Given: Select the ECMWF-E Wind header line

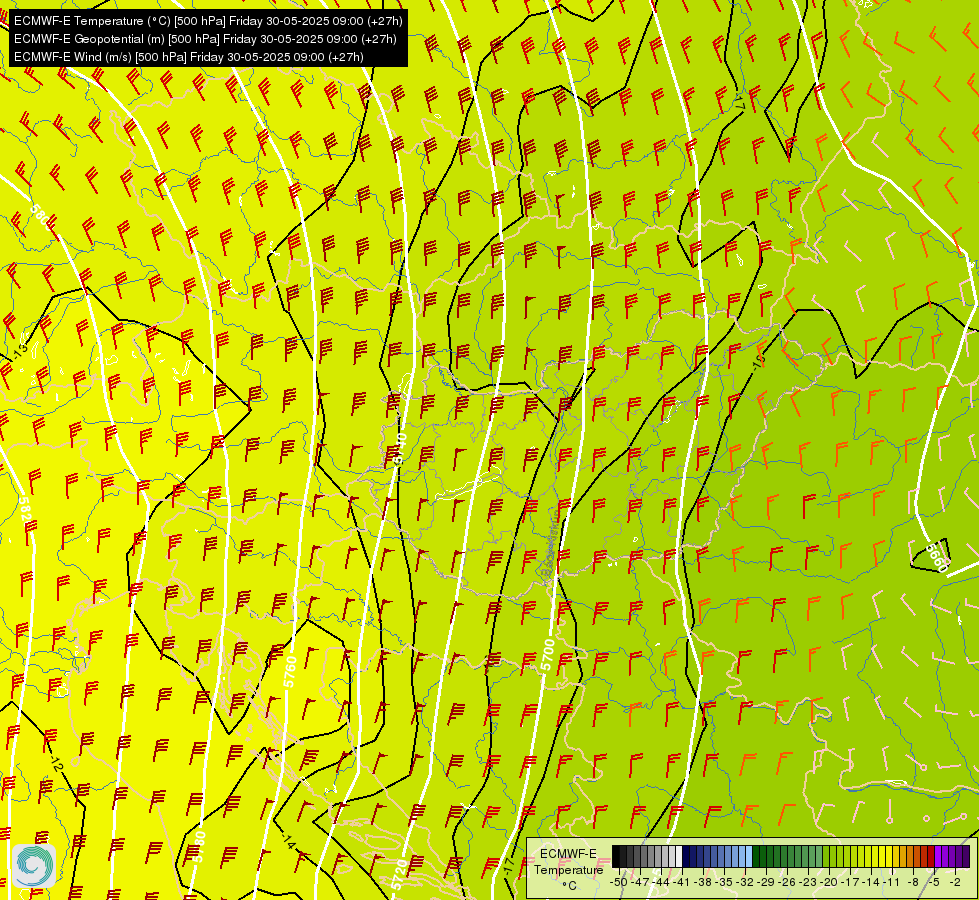Looking at the screenshot, I should point(189,57).
